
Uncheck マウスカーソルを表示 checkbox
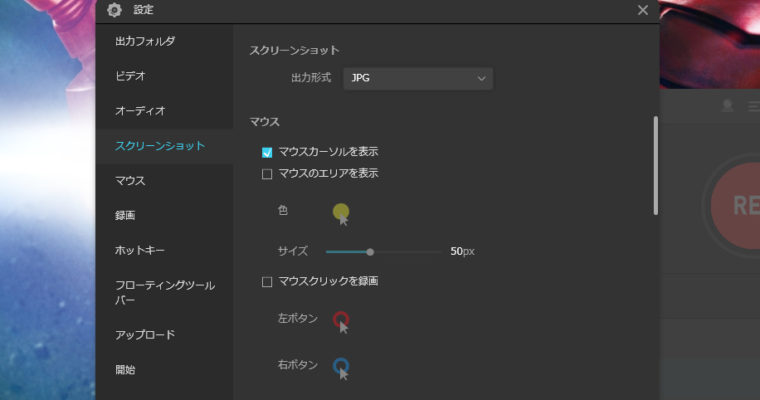click(267, 152)
